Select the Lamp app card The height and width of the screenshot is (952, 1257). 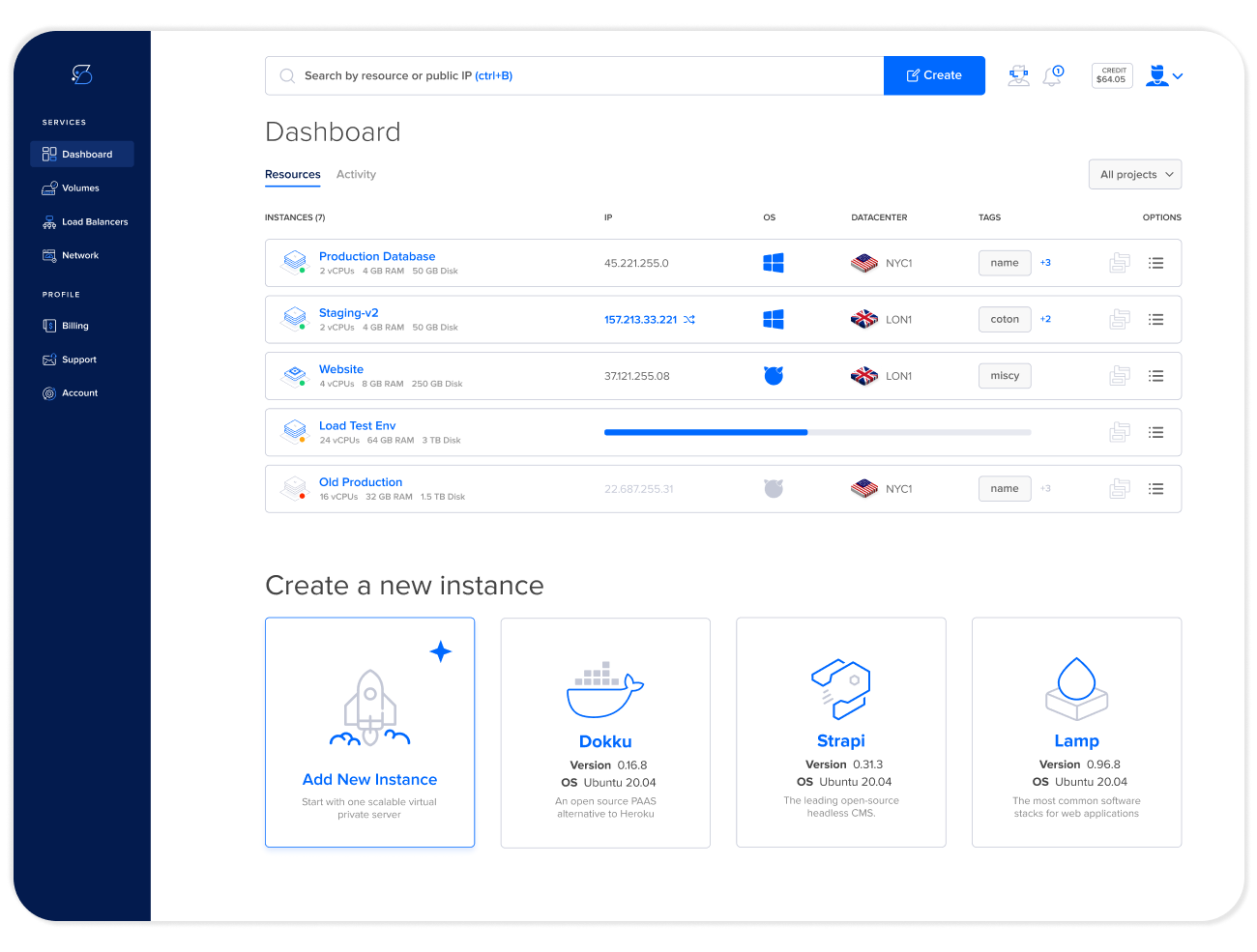(1076, 733)
